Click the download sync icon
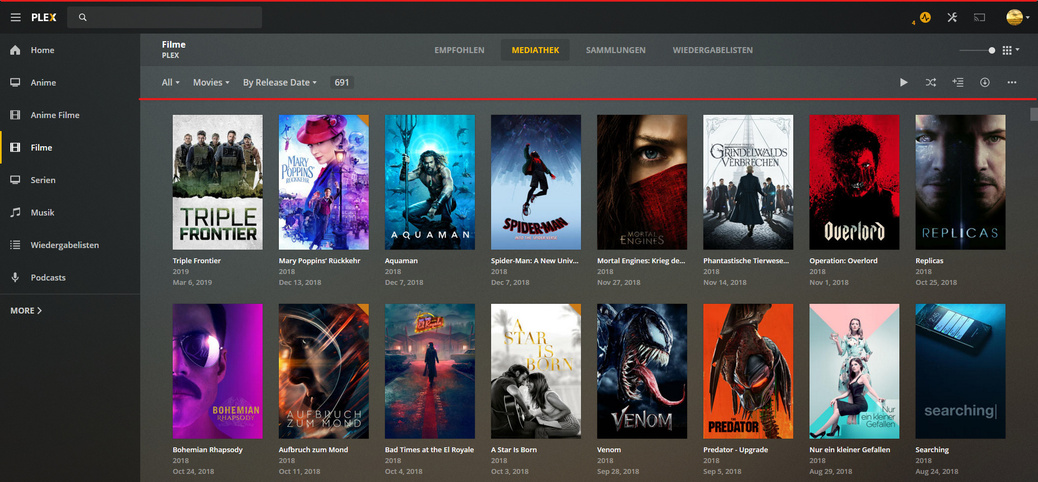 [x=985, y=83]
